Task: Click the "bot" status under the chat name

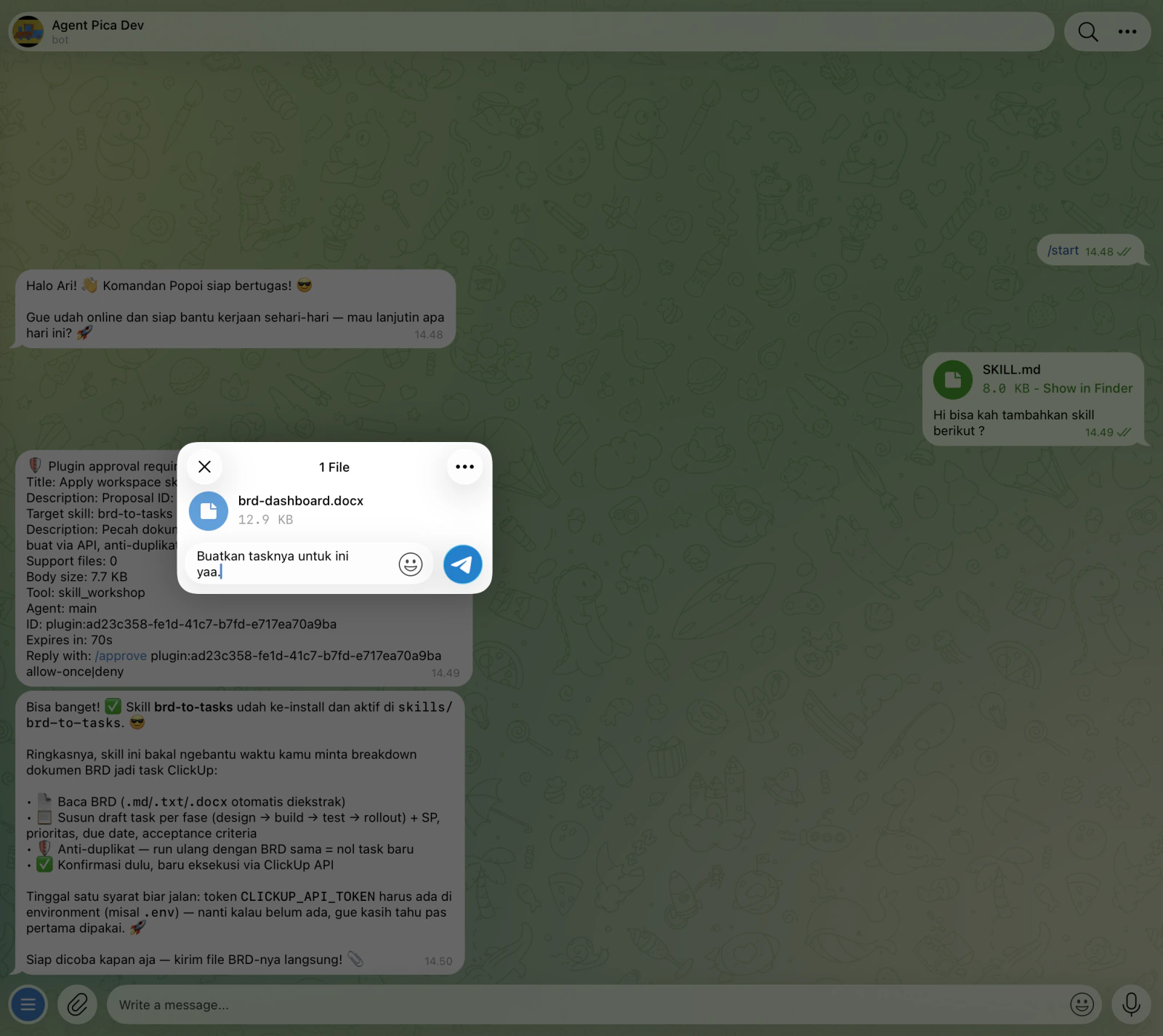Action: [x=60, y=40]
